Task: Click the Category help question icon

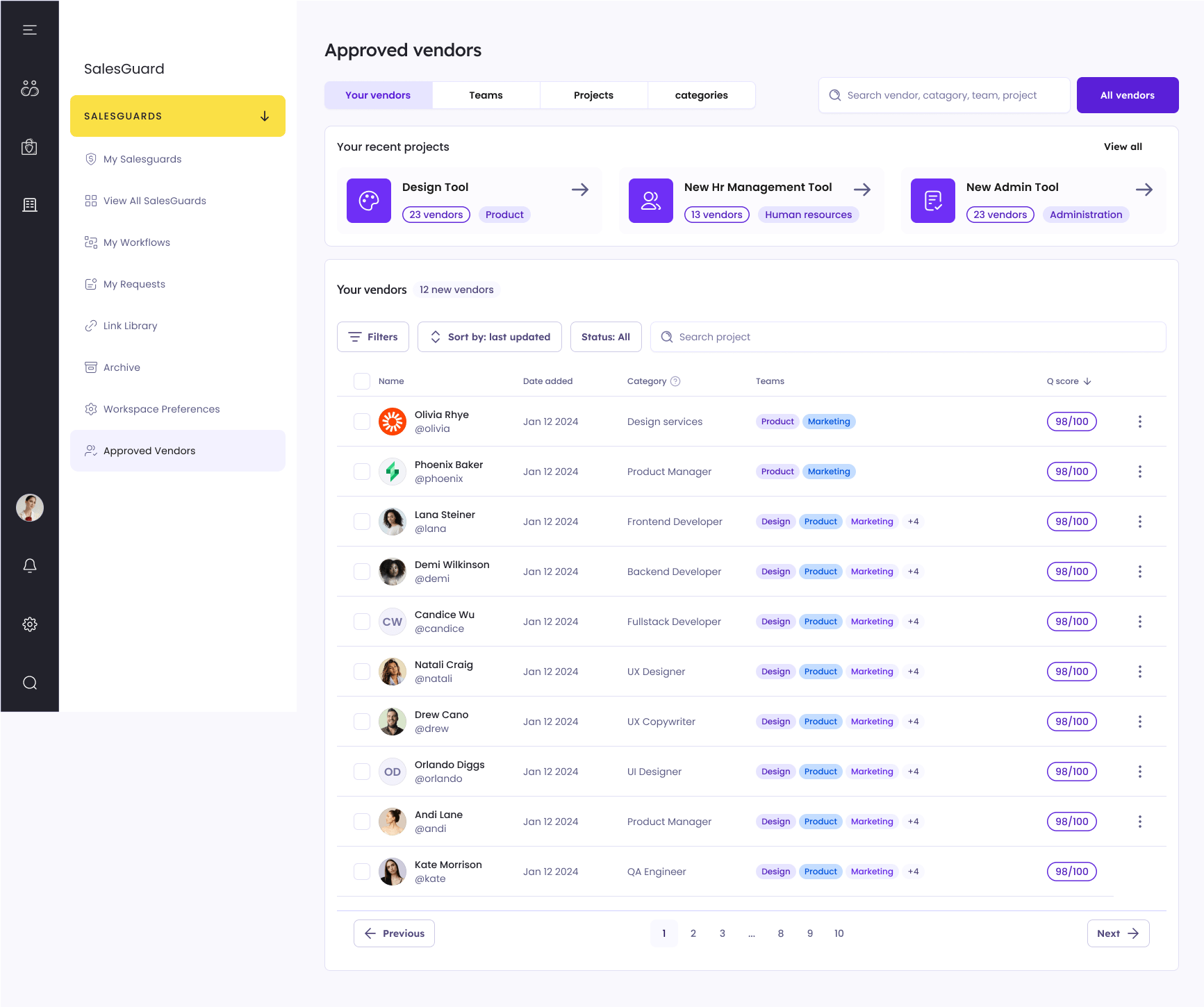Action: tap(675, 381)
